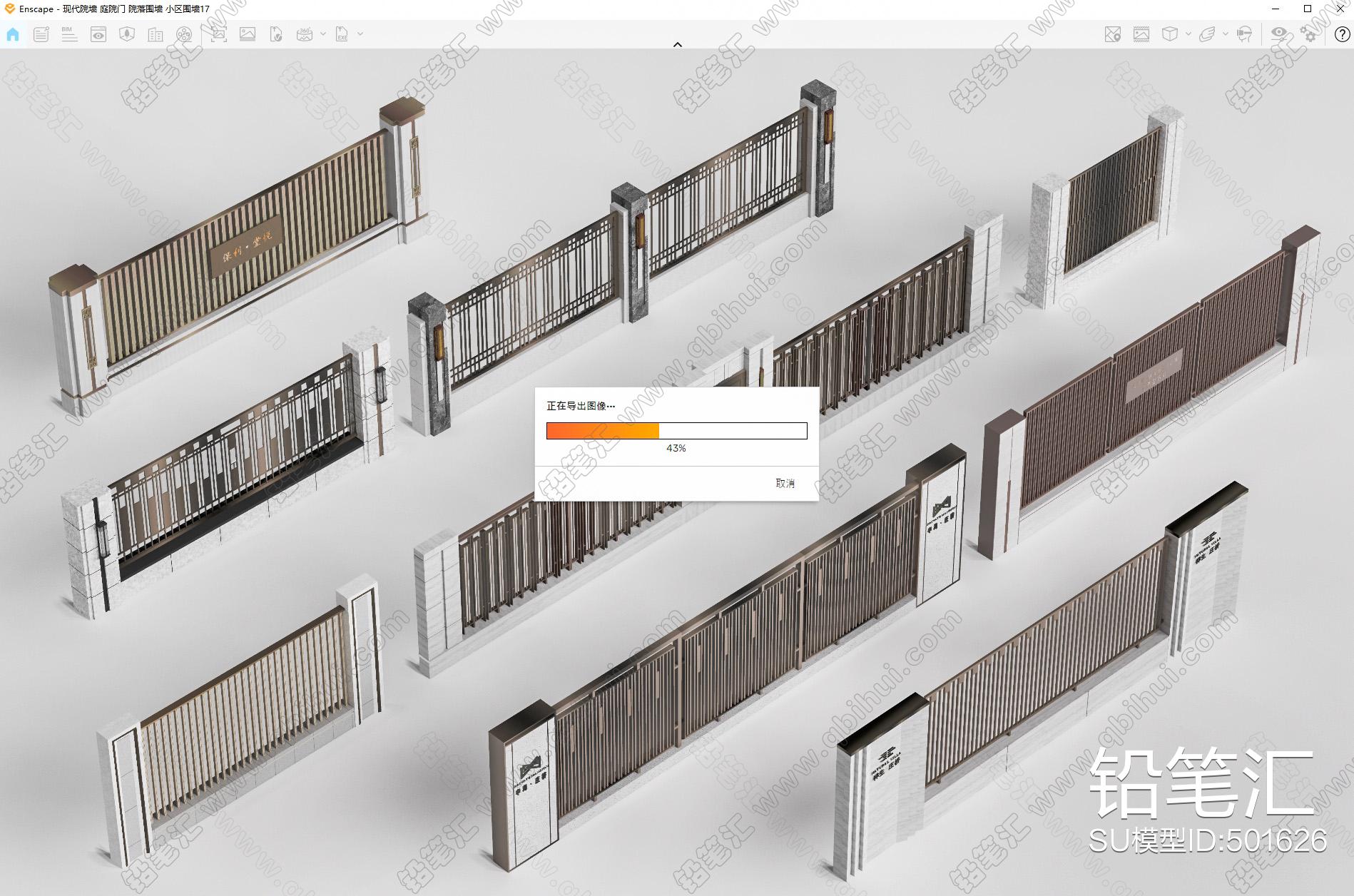Open the Site Context map icon
This screenshot has height=896, width=1354.
point(127,34)
